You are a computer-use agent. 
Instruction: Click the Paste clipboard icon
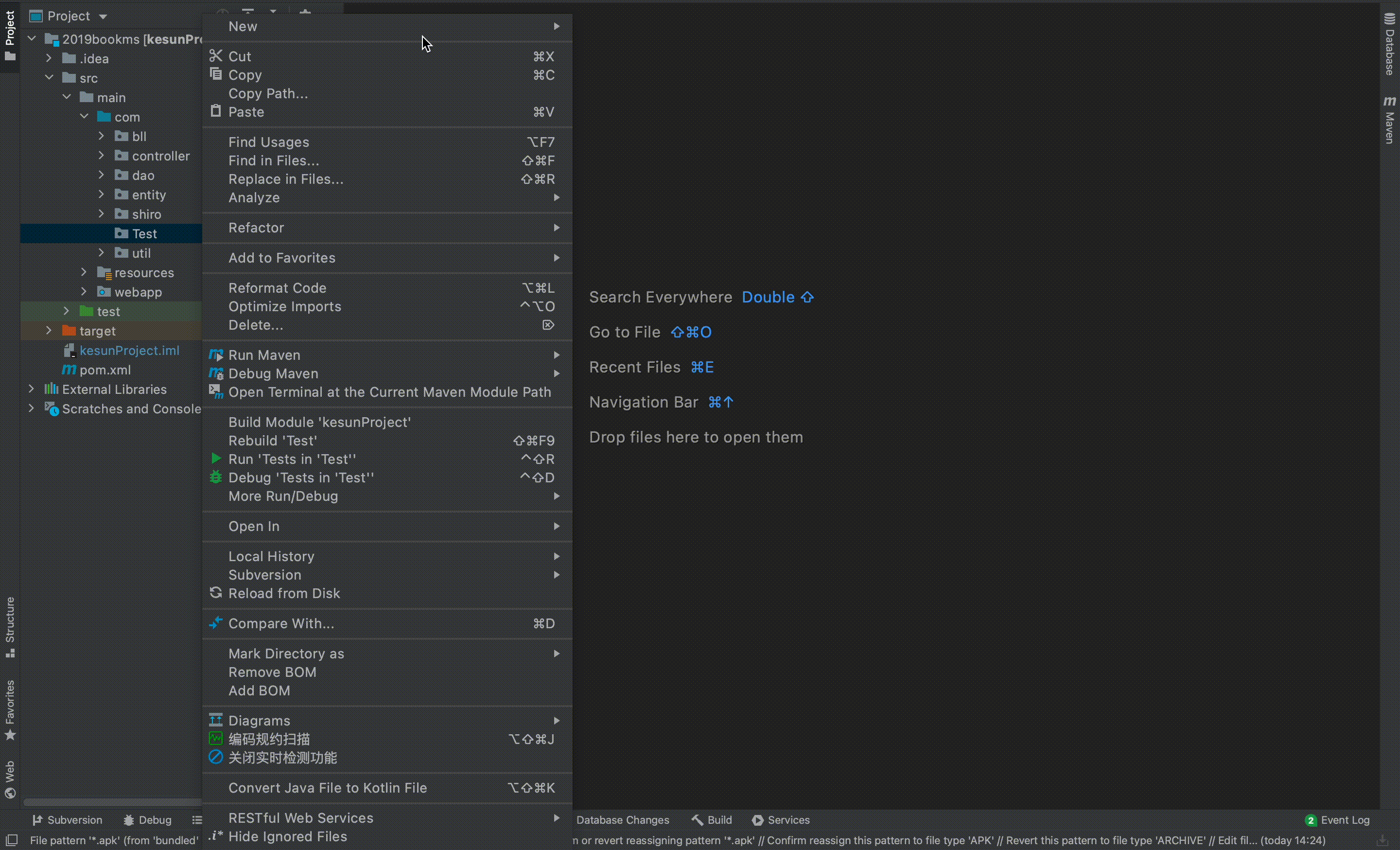click(216, 111)
